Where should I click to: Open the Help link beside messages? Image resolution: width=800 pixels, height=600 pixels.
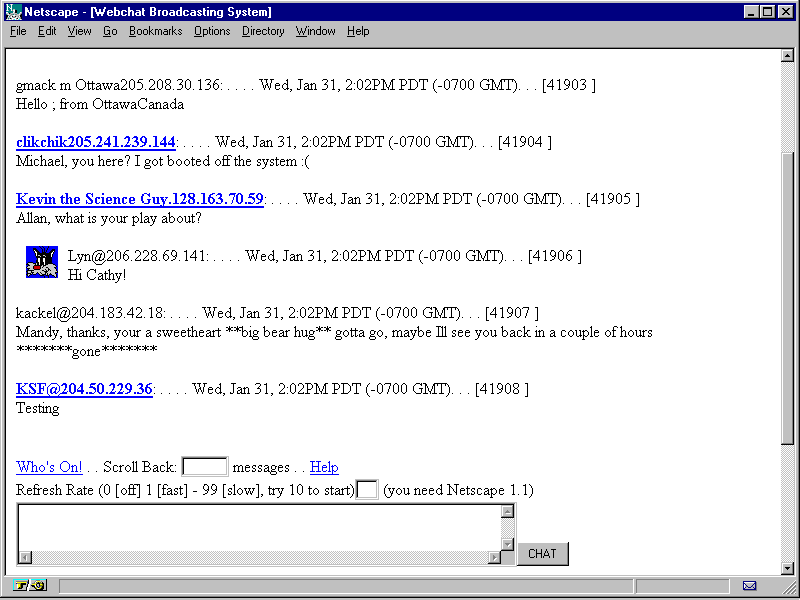(x=324, y=467)
